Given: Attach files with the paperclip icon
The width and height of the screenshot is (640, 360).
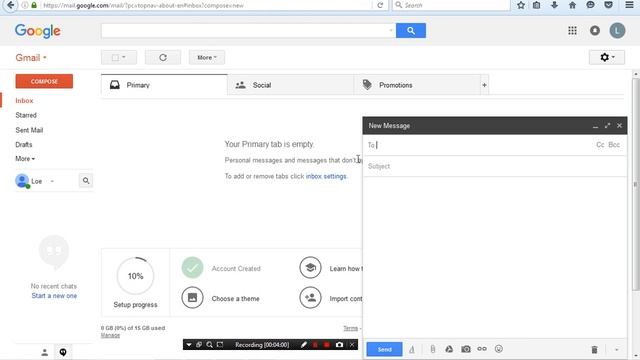Looking at the screenshot, I should point(433,349).
